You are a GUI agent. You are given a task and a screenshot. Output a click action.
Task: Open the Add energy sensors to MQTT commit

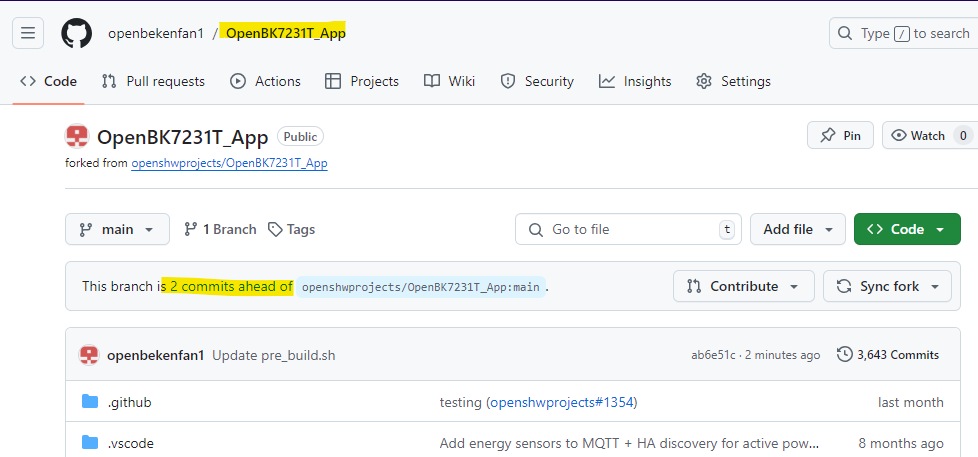tap(629, 444)
